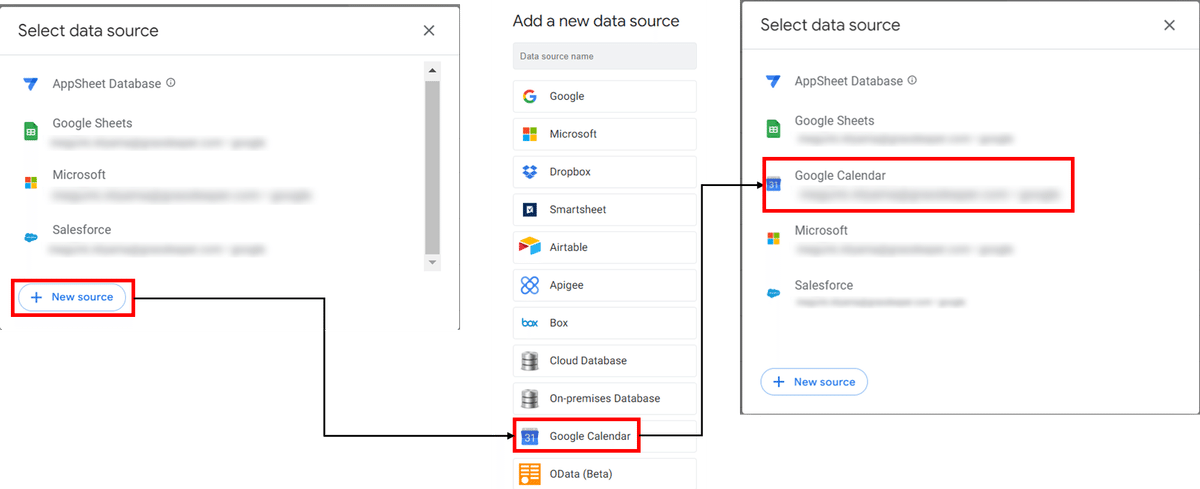The image size is (1200, 489).
Task: Click the Cloud Database cylinder icon
Action: (x=530, y=361)
